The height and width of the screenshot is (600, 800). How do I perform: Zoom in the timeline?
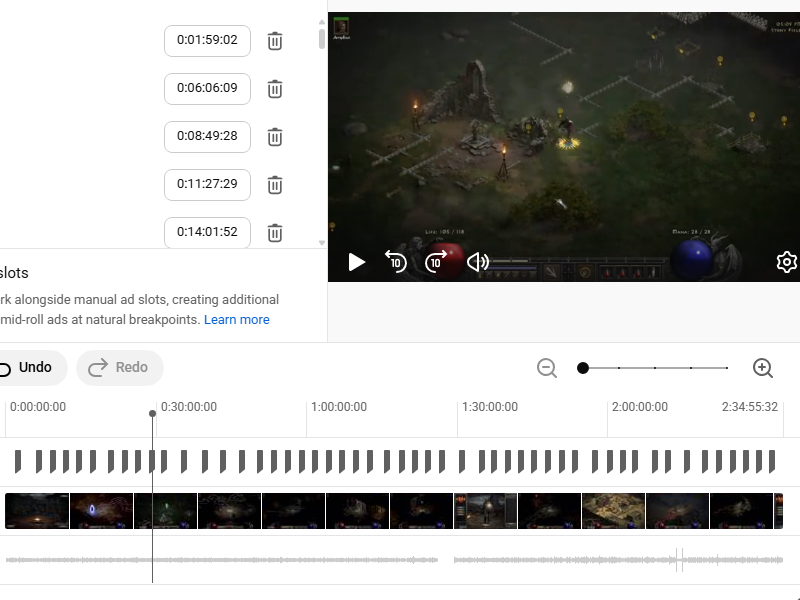click(763, 368)
